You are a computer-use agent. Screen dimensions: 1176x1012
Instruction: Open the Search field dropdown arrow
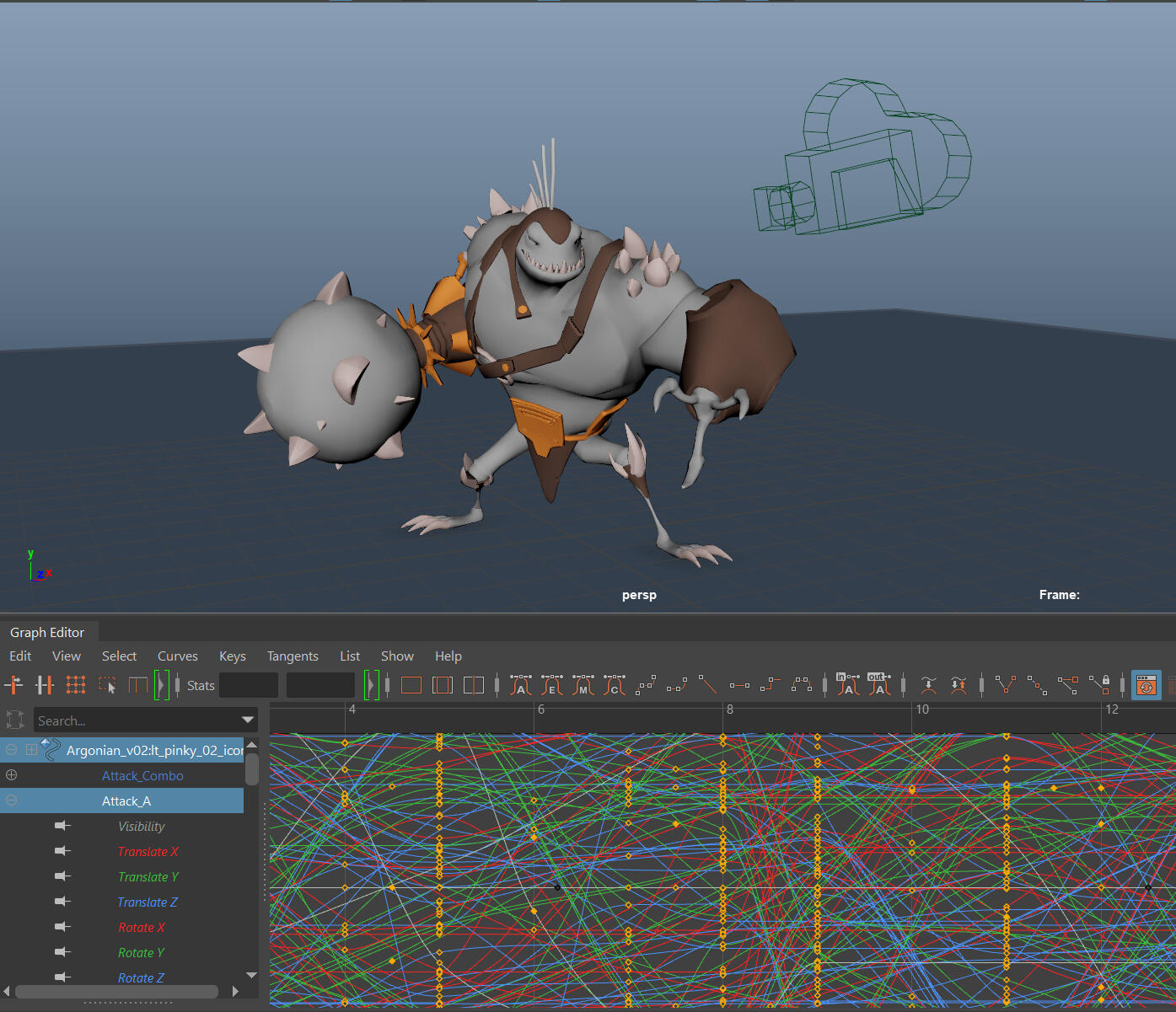248,720
